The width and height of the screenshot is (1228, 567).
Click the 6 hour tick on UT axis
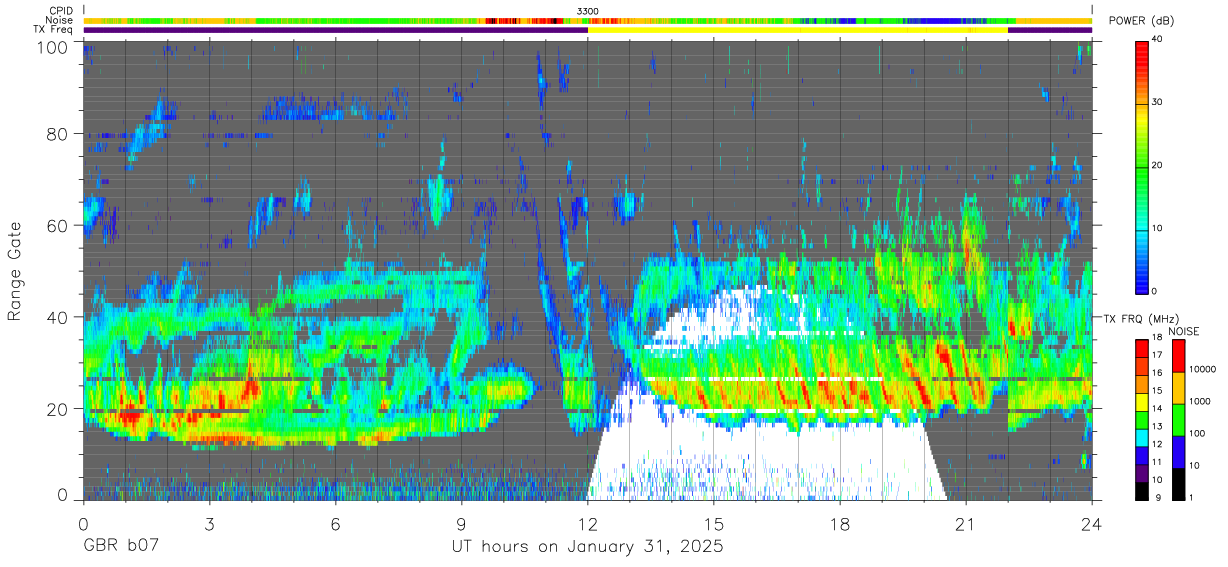pyautogui.click(x=336, y=524)
